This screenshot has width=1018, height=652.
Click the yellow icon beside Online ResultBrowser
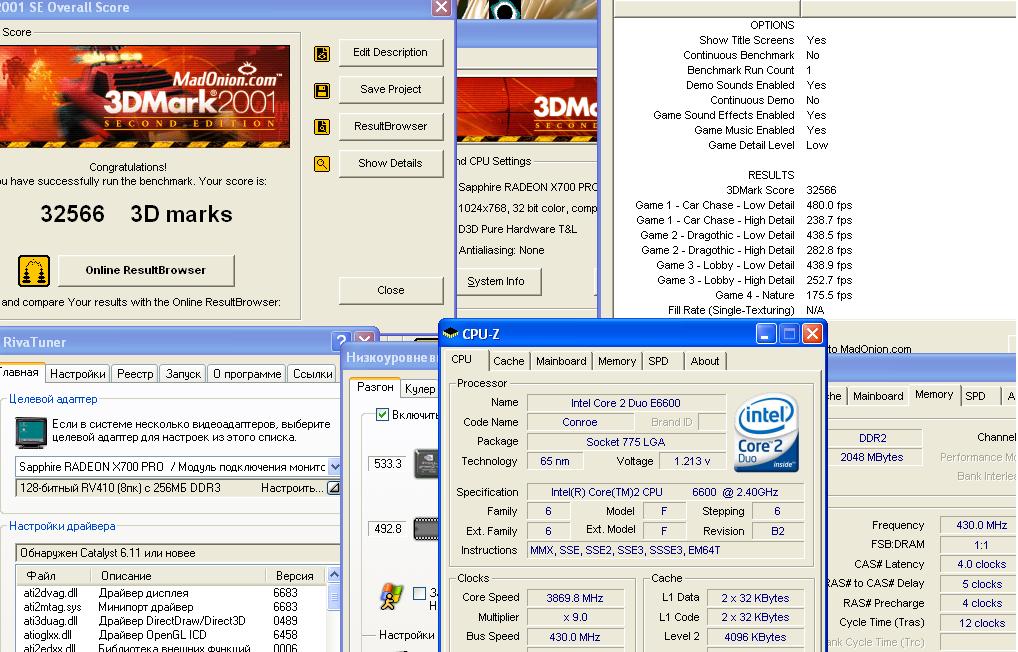[34, 271]
